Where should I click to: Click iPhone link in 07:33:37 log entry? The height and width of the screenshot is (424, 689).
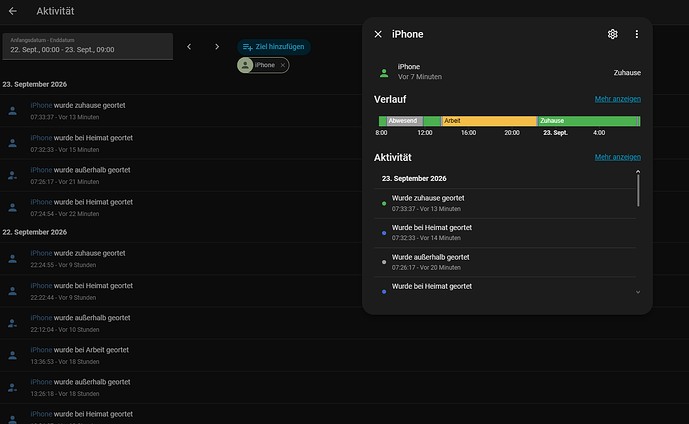pyautogui.click(x=41, y=105)
